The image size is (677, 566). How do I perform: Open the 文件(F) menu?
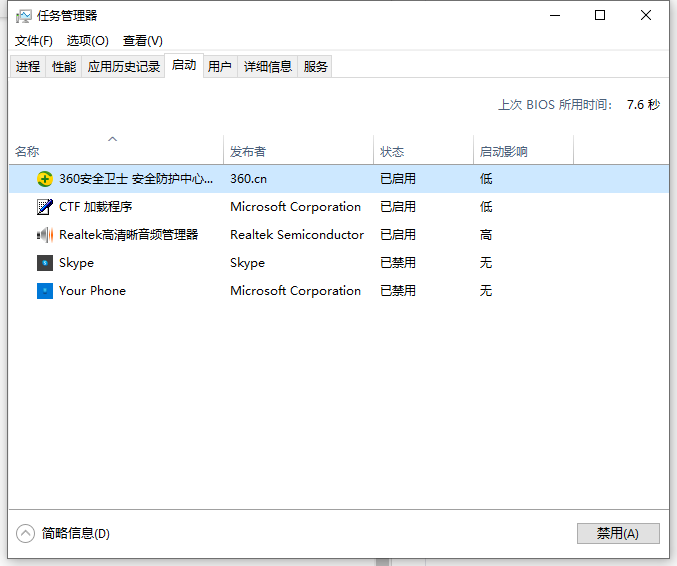pyautogui.click(x=34, y=41)
